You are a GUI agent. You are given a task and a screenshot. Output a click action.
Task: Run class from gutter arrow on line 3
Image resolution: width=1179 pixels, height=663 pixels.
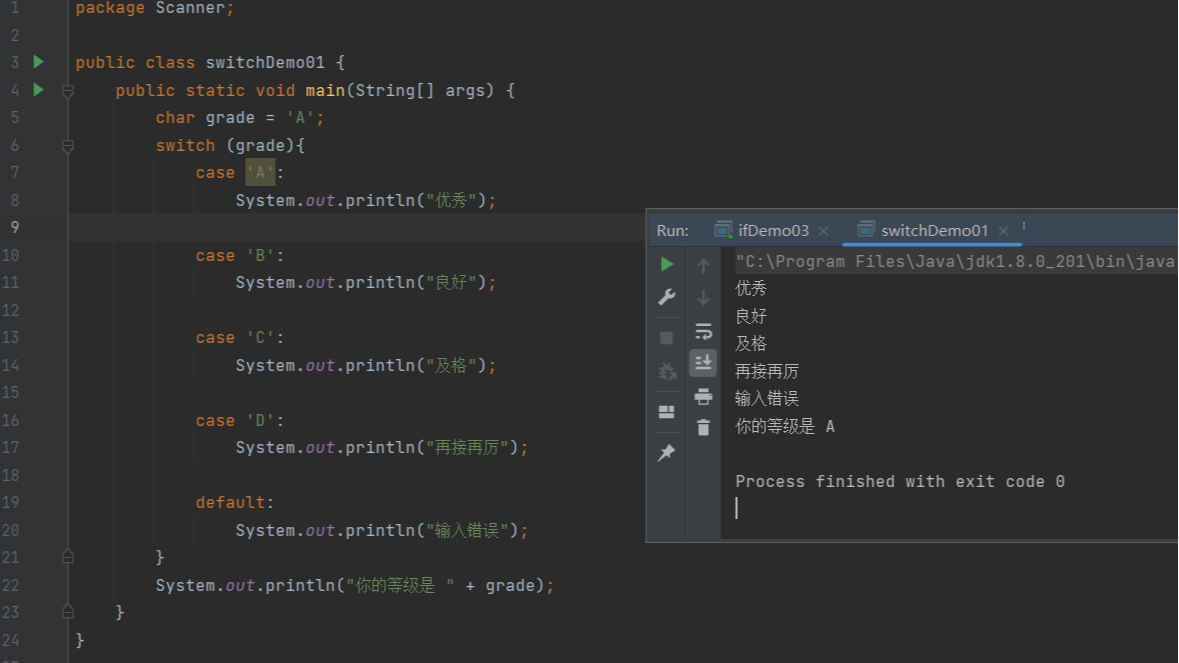(38, 62)
